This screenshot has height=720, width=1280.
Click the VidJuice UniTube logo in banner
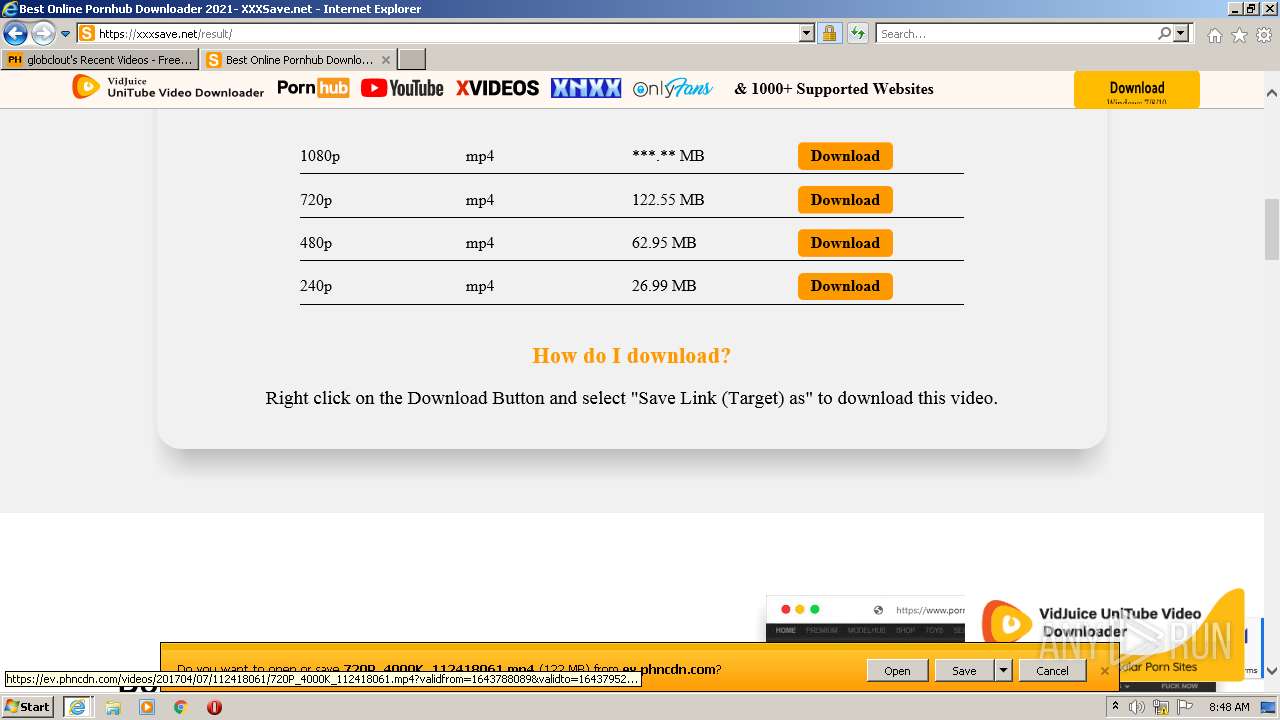tap(168, 88)
